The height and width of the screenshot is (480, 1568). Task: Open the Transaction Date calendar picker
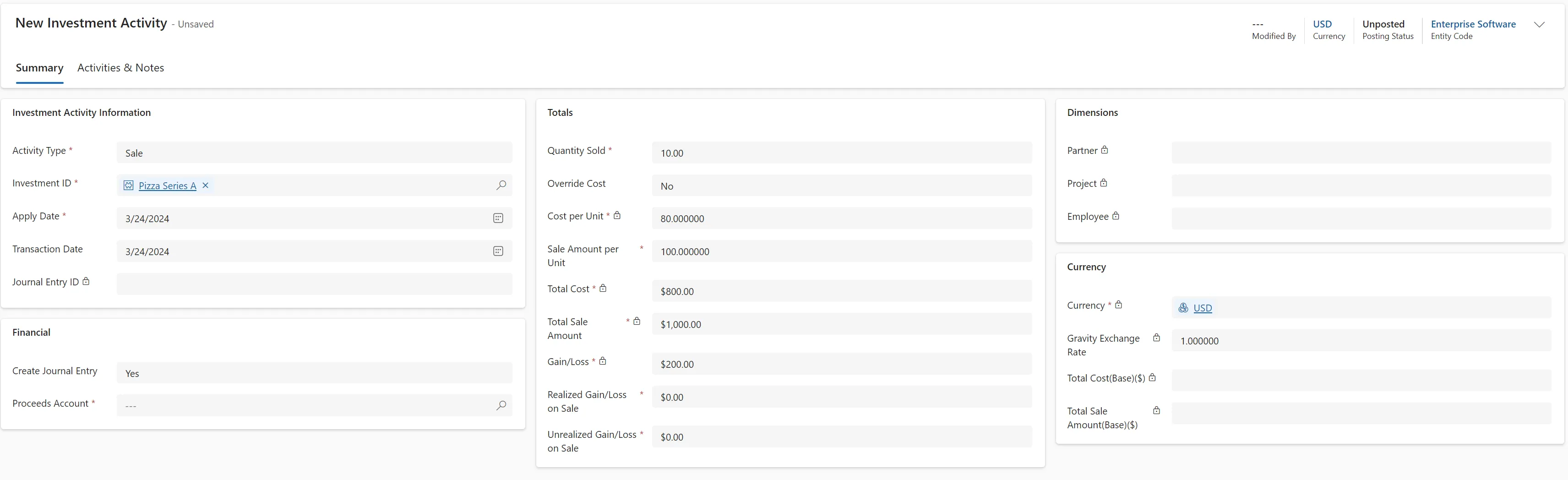tap(498, 251)
